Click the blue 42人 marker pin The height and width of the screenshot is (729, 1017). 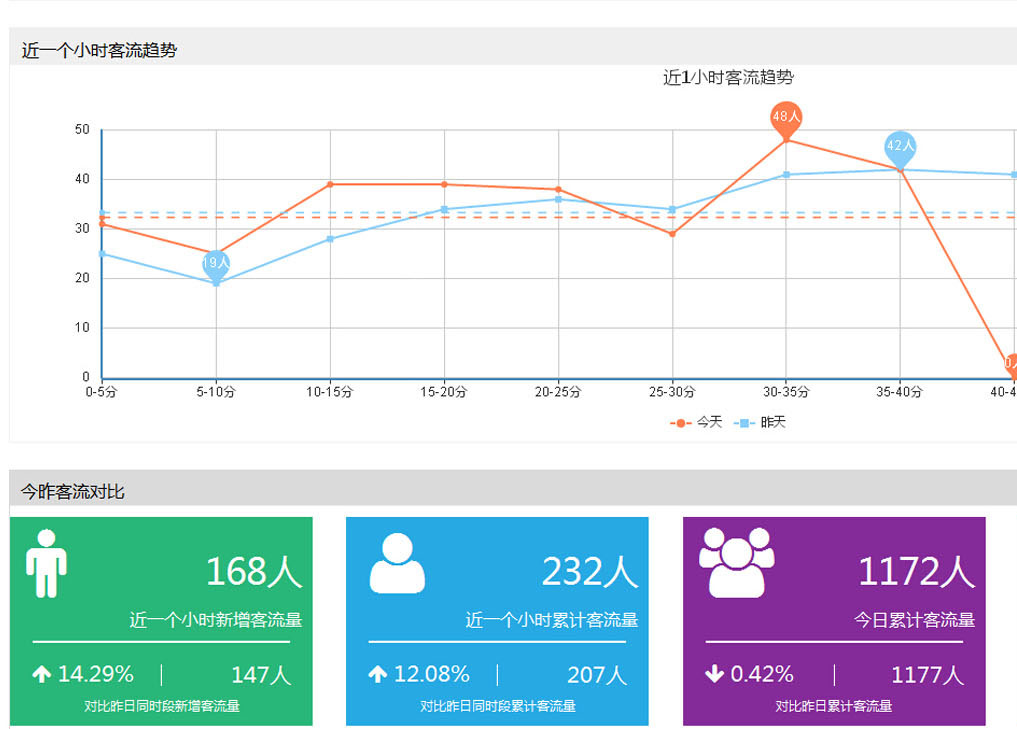900,147
